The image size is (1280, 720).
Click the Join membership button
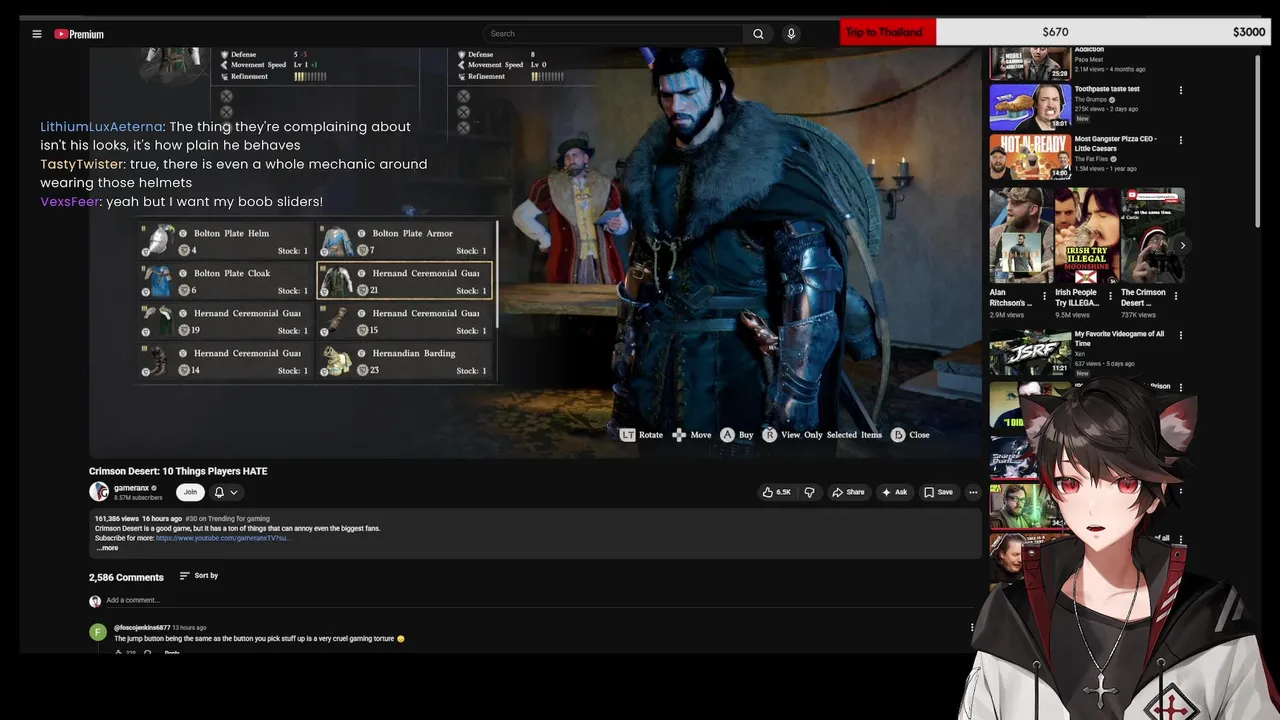(190, 492)
